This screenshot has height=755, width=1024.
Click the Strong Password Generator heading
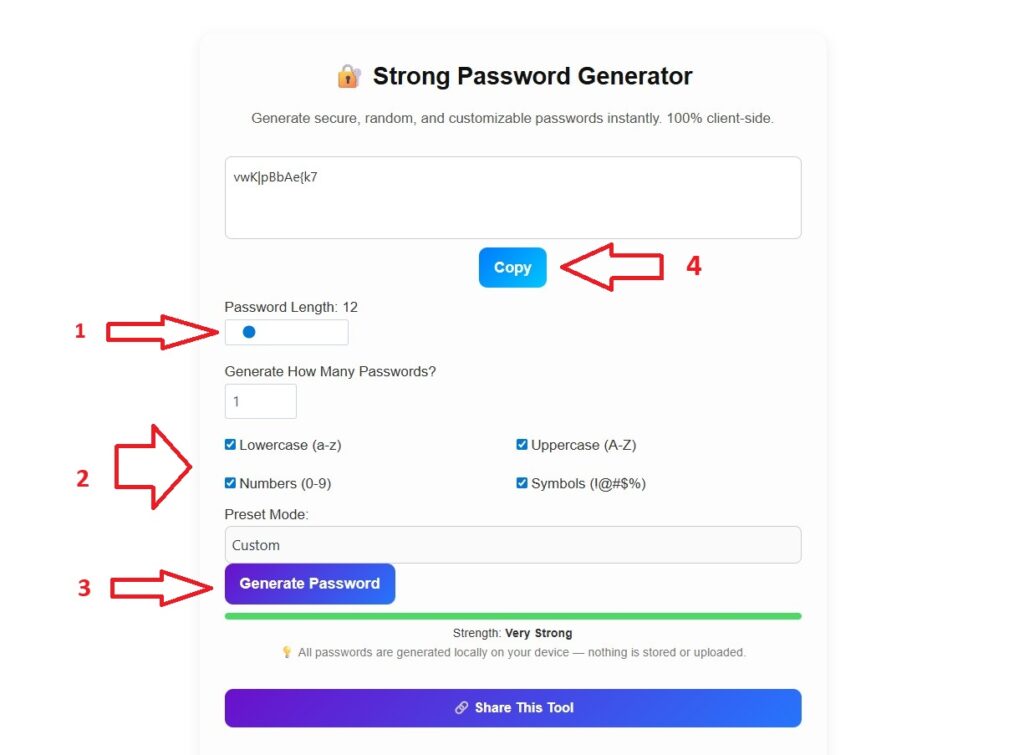(532, 75)
